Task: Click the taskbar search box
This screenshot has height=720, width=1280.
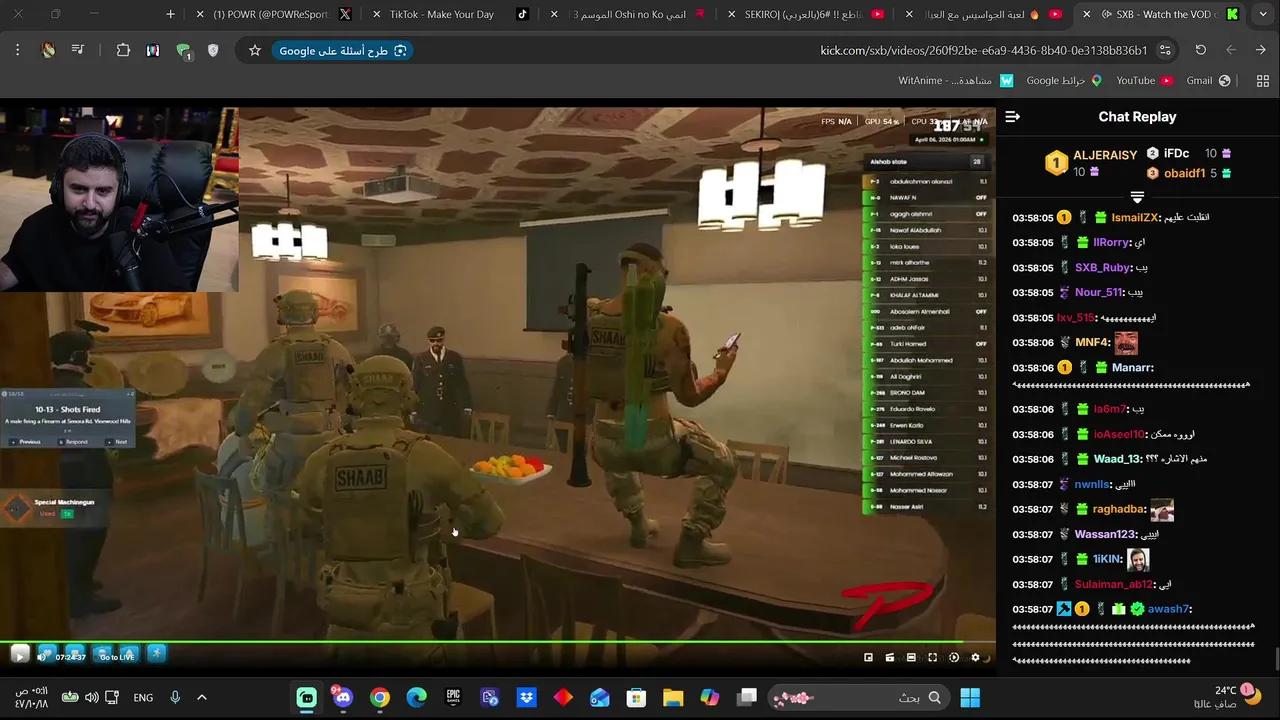Action: 860,697
